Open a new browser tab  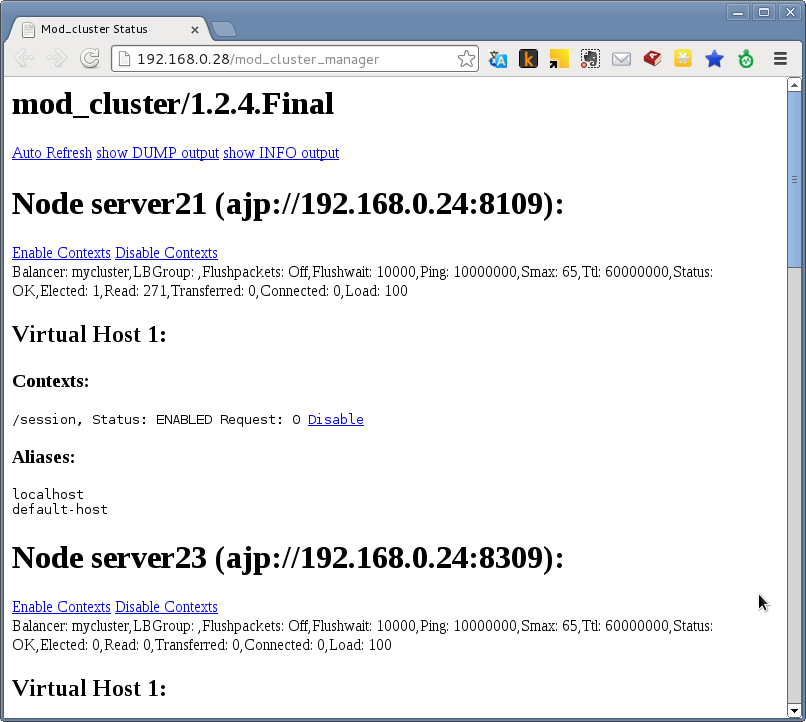pyautogui.click(x=224, y=29)
